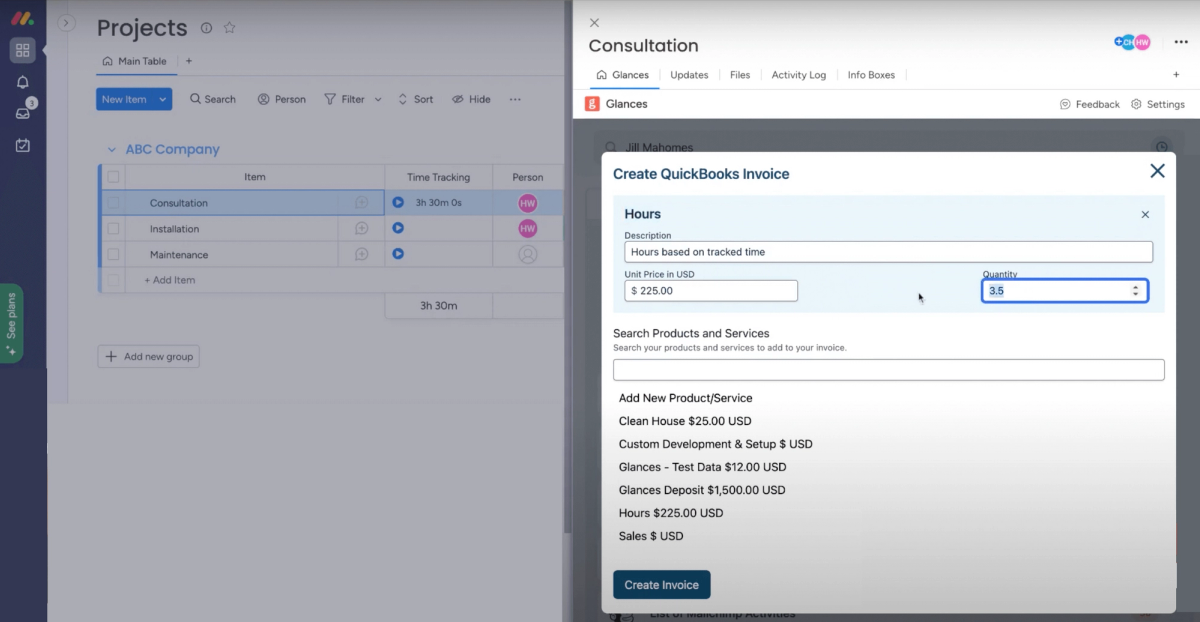Close the Consultation item panel
Image resolution: width=1200 pixels, height=622 pixels.
coord(594,22)
